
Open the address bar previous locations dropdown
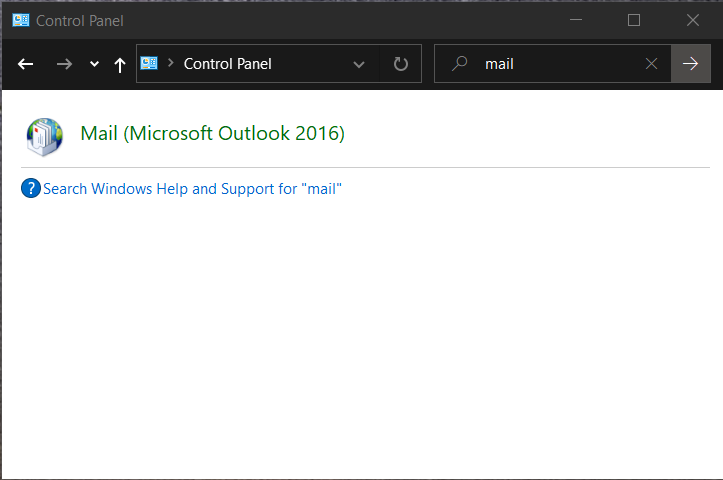(359, 64)
